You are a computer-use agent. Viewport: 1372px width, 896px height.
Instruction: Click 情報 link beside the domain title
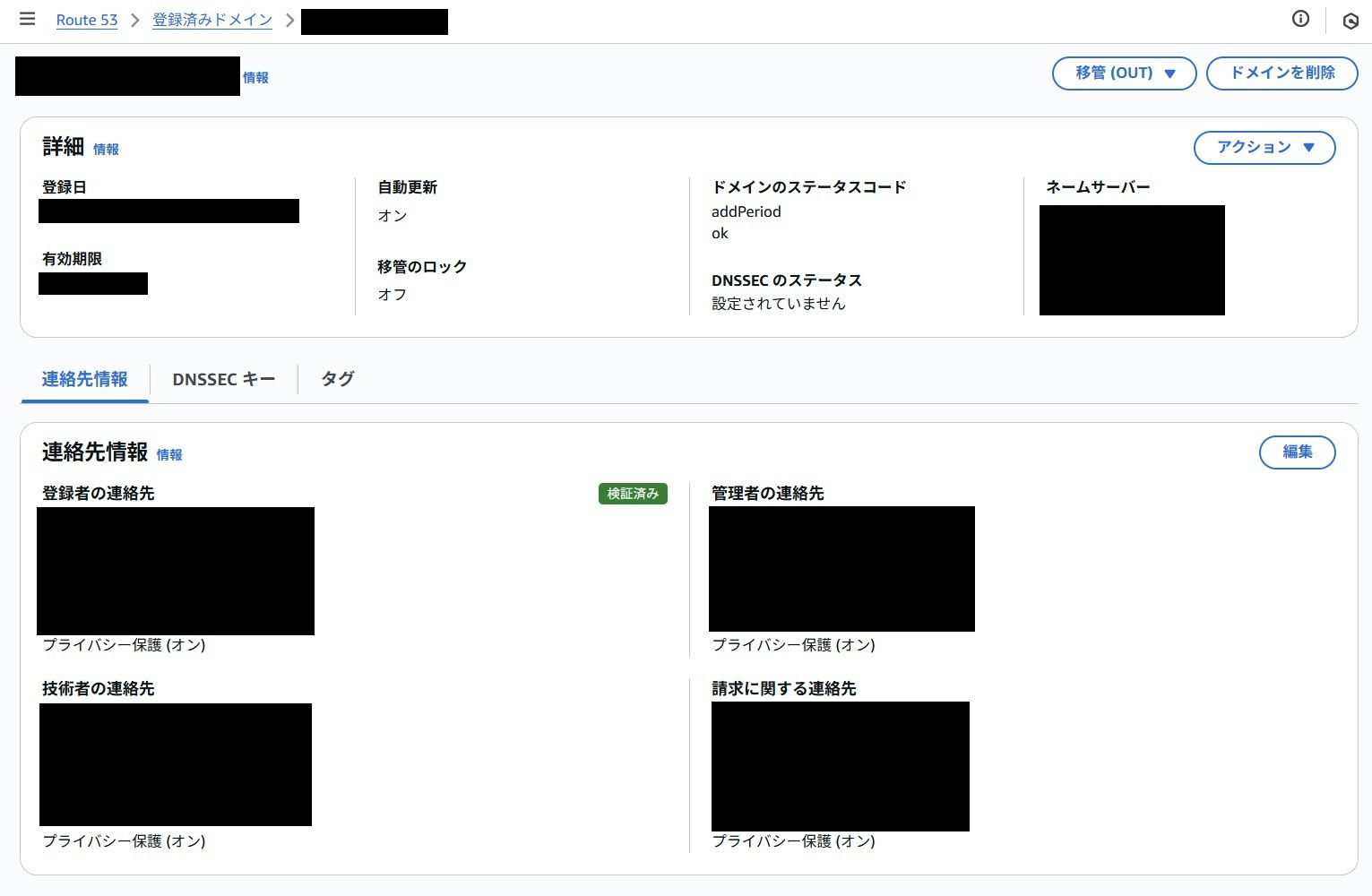tap(255, 78)
